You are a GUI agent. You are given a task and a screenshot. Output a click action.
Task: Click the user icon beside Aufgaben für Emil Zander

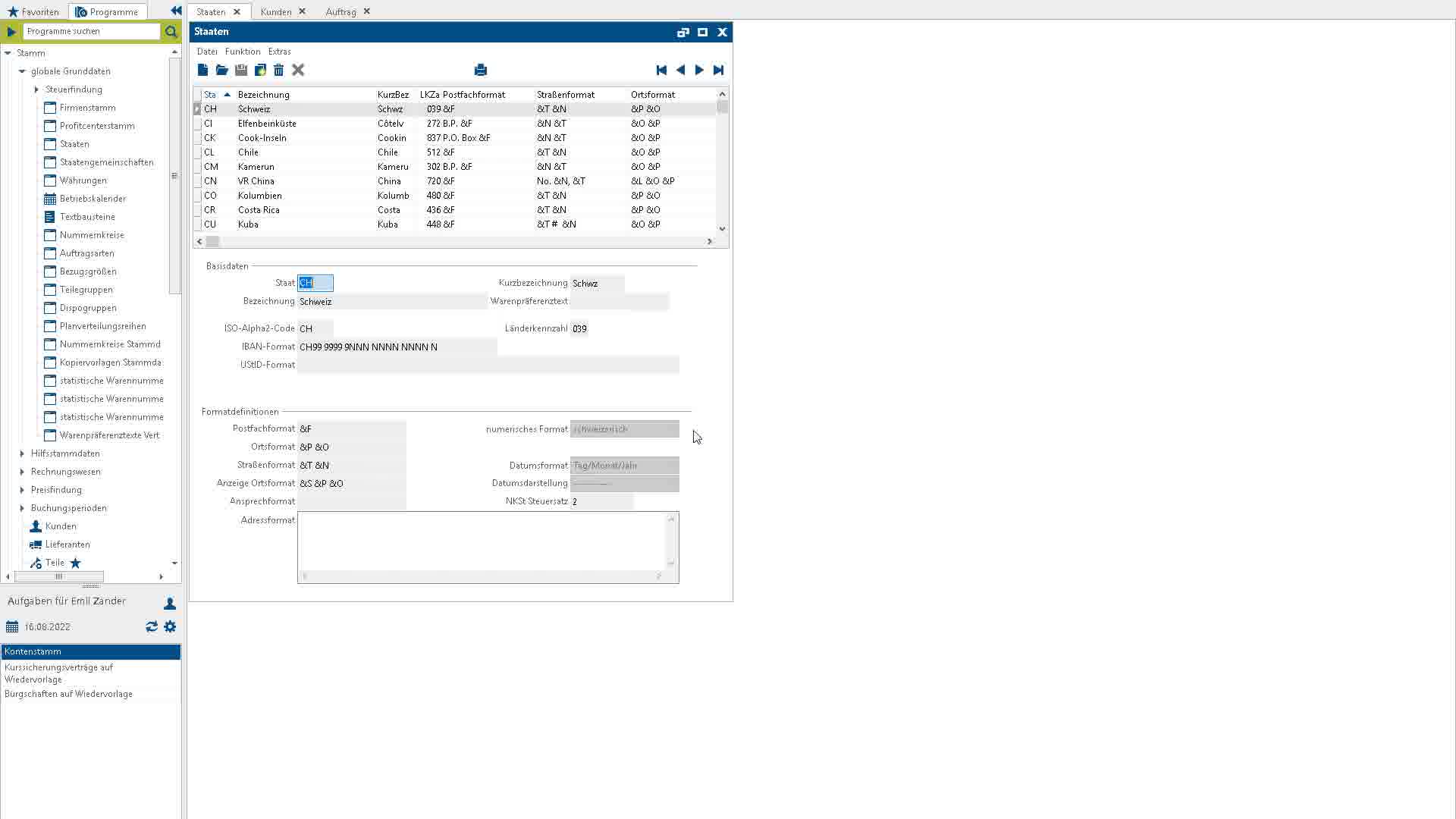click(x=170, y=604)
